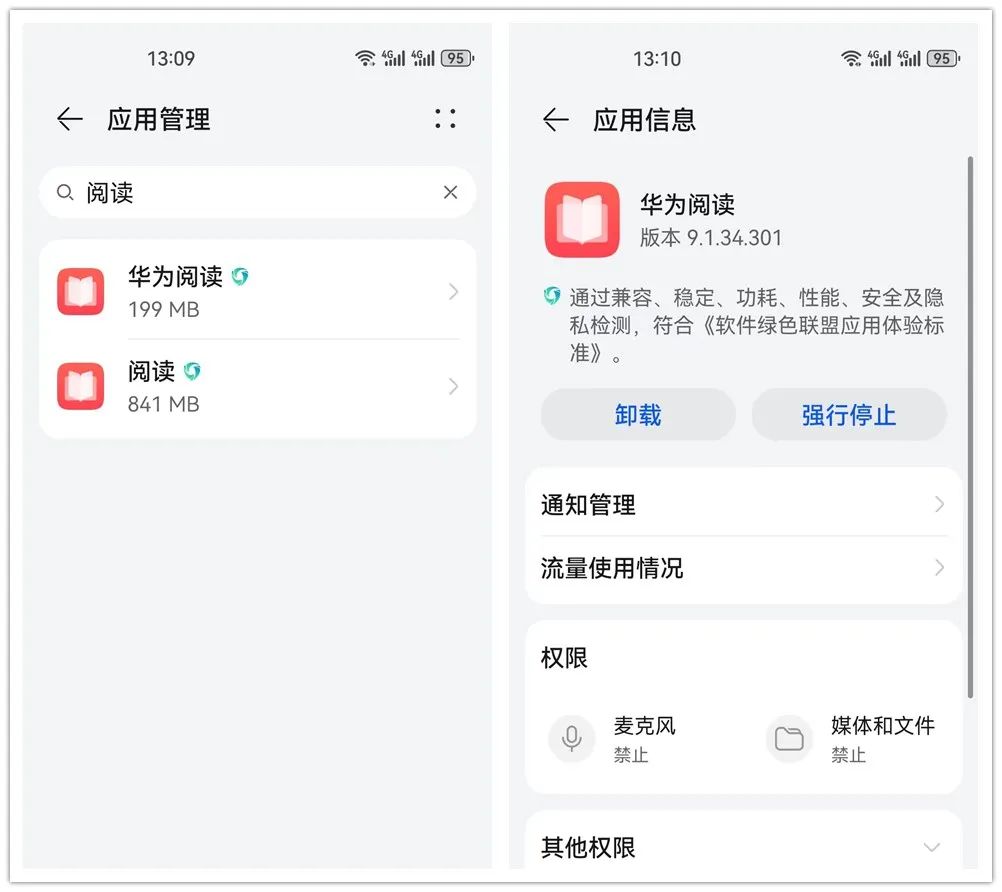This screenshot has width=1002, height=892.
Task: Tap the search magnifier icon
Action: (65, 192)
